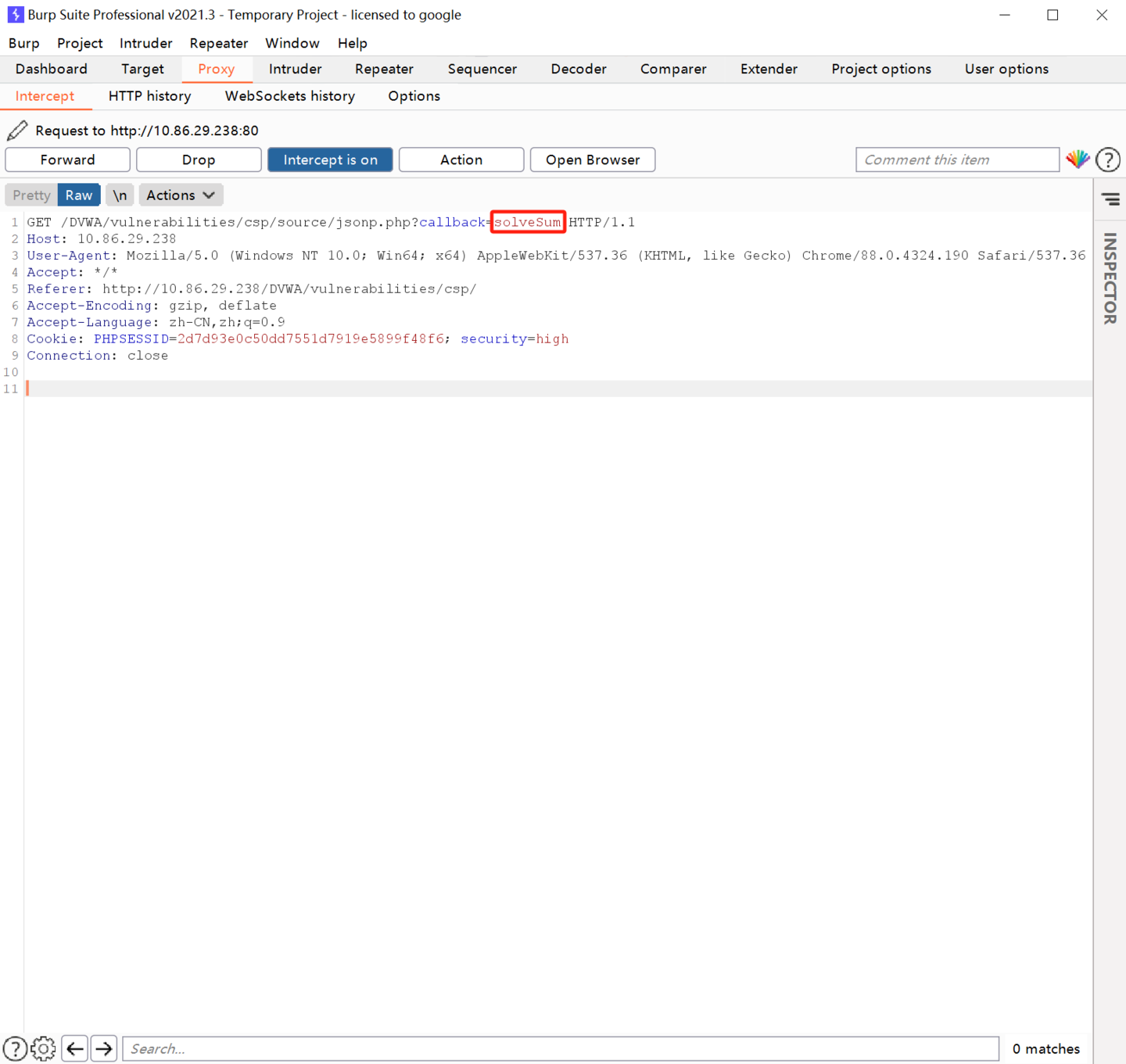Switch to the HTTP history tab
1126x1064 pixels.
149,96
